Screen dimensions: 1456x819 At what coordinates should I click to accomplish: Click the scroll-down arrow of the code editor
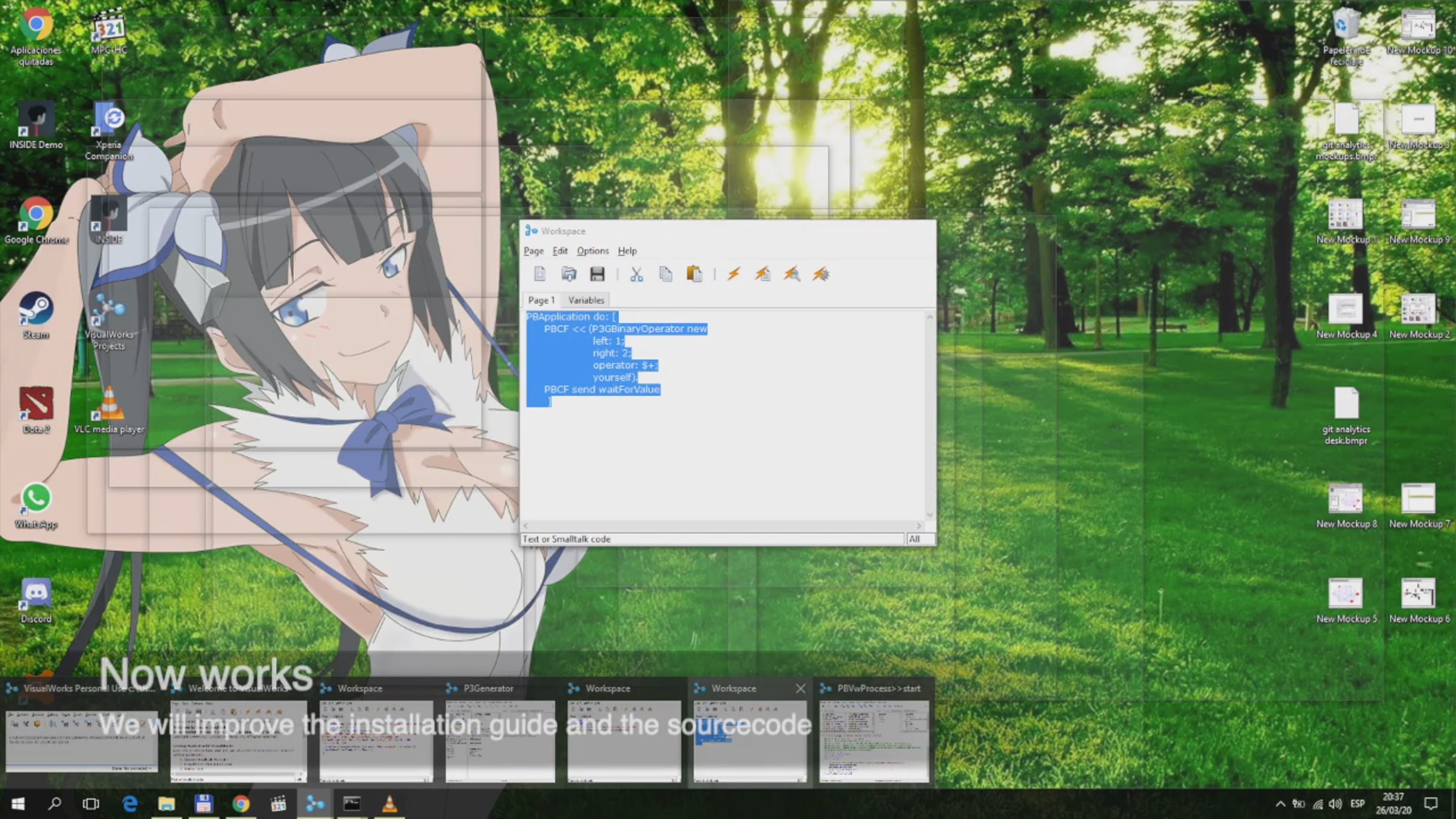pyautogui.click(x=929, y=515)
